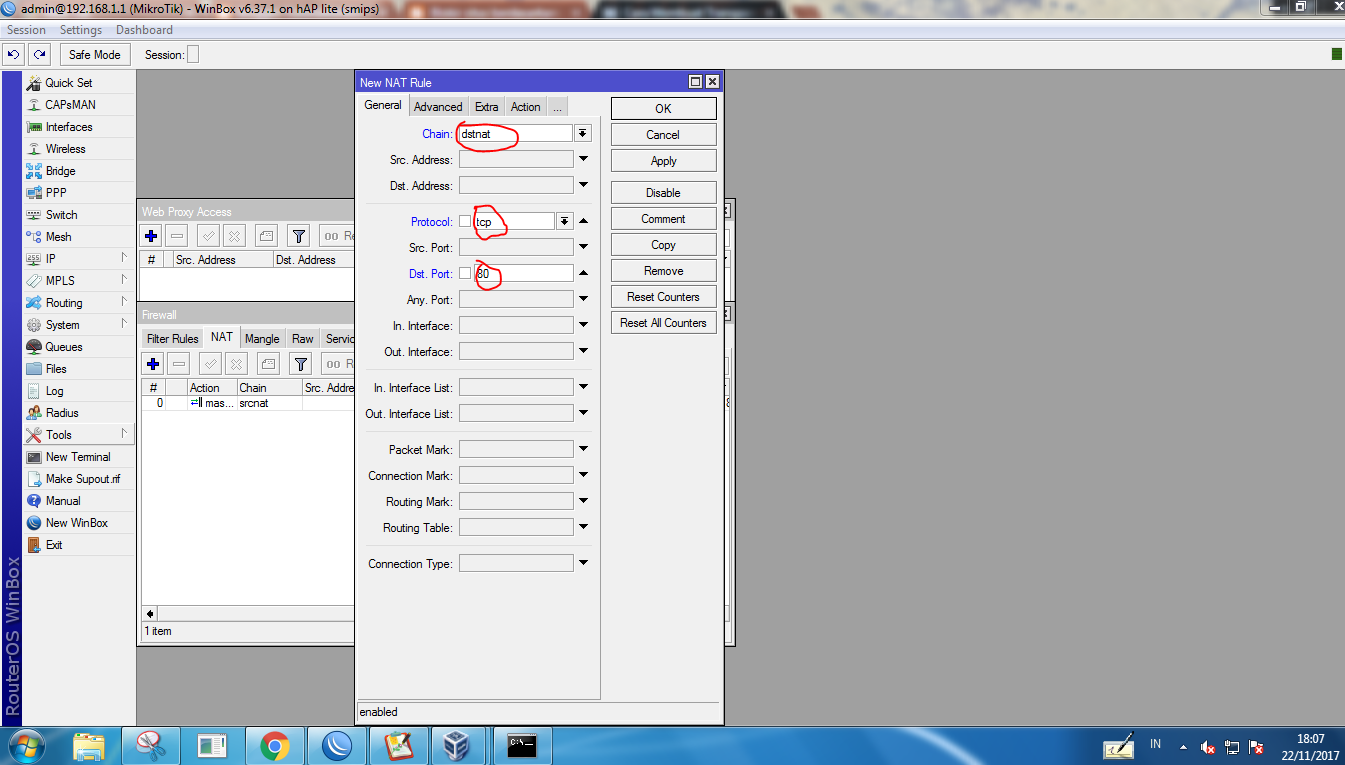Click the Dst. Port input field

(x=524, y=273)
